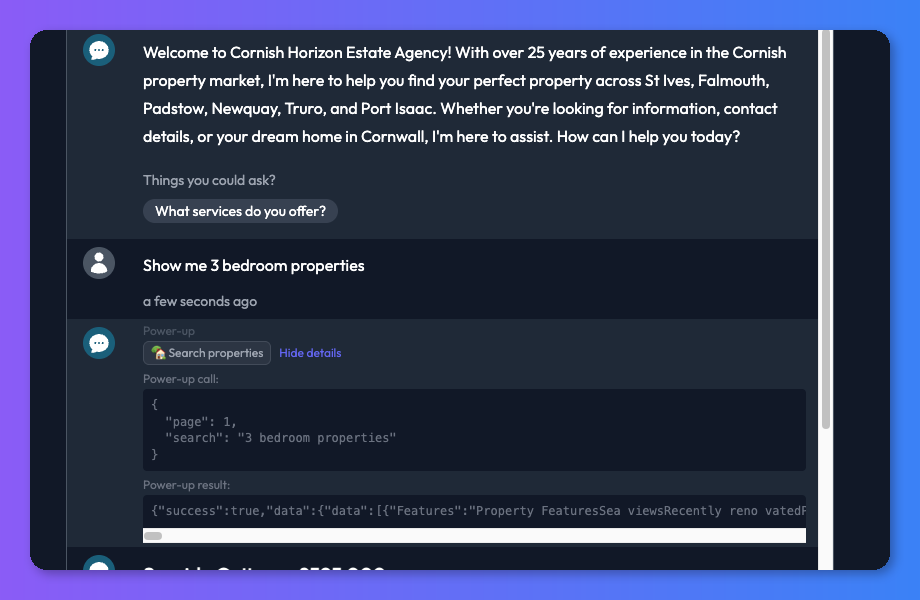
Task: Click the Power-up call code block
Action: pos(474,428)
